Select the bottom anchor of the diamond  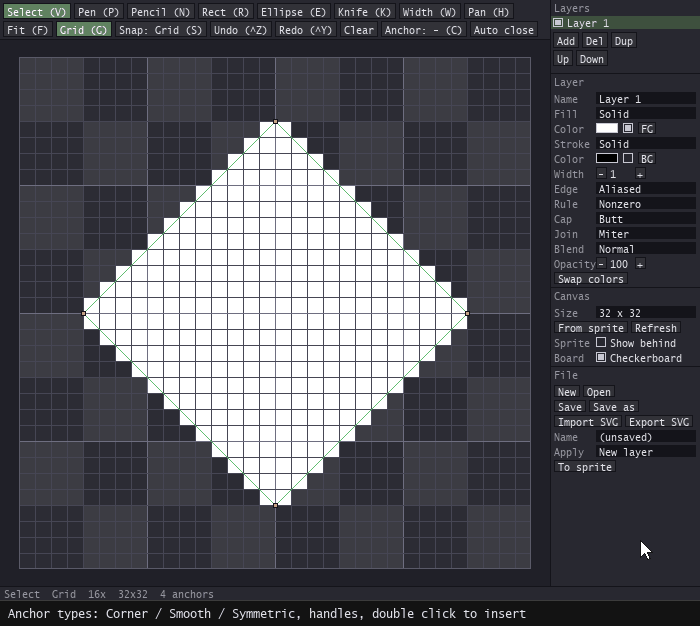point(275,505)
